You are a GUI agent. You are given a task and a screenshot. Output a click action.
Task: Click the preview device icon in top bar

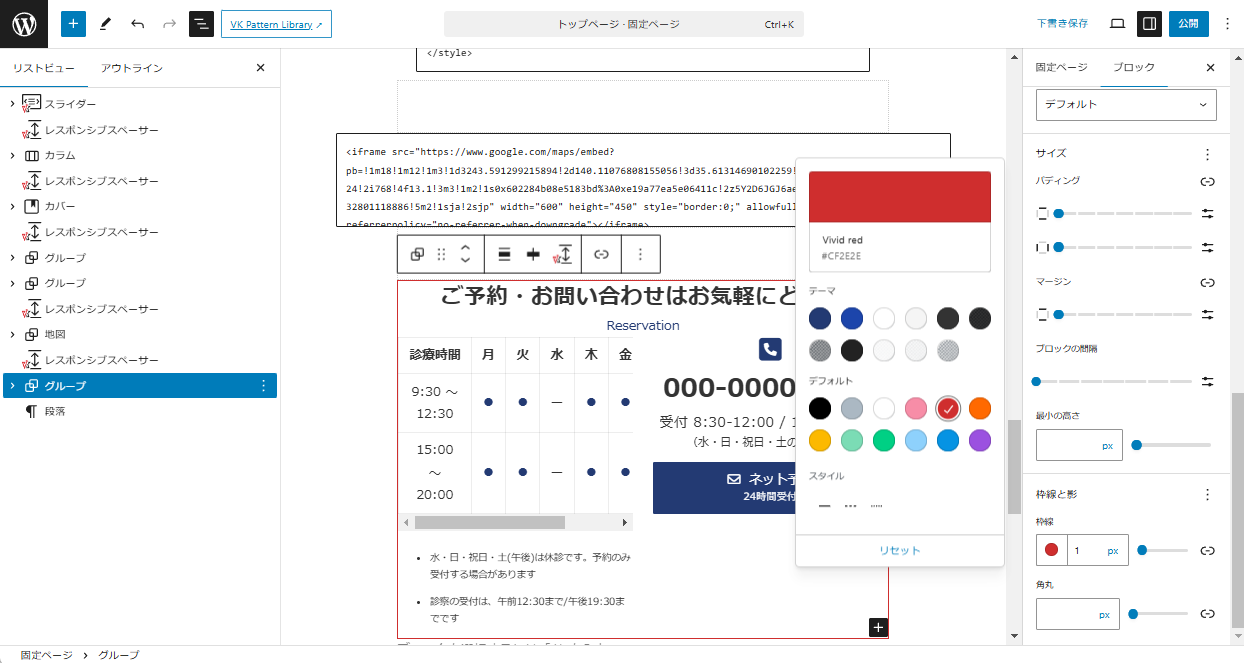(x=1117, y=24)
